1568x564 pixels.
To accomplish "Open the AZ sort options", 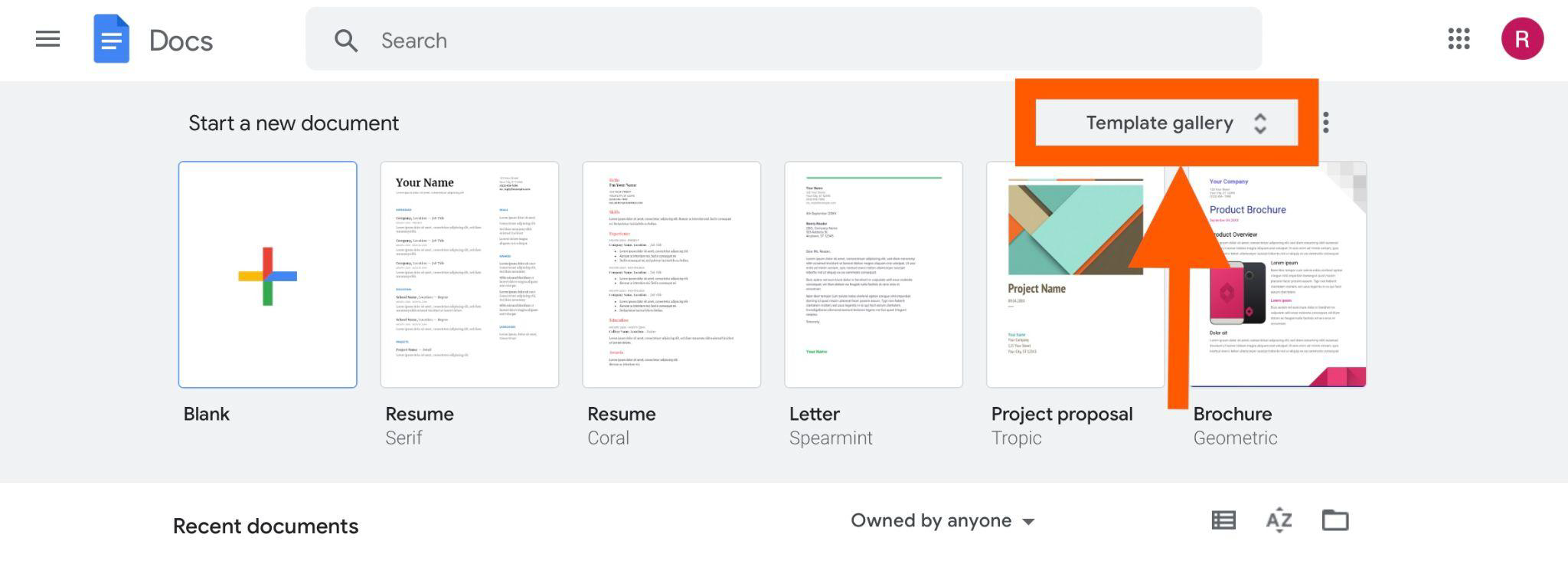I will point(1279,520).
